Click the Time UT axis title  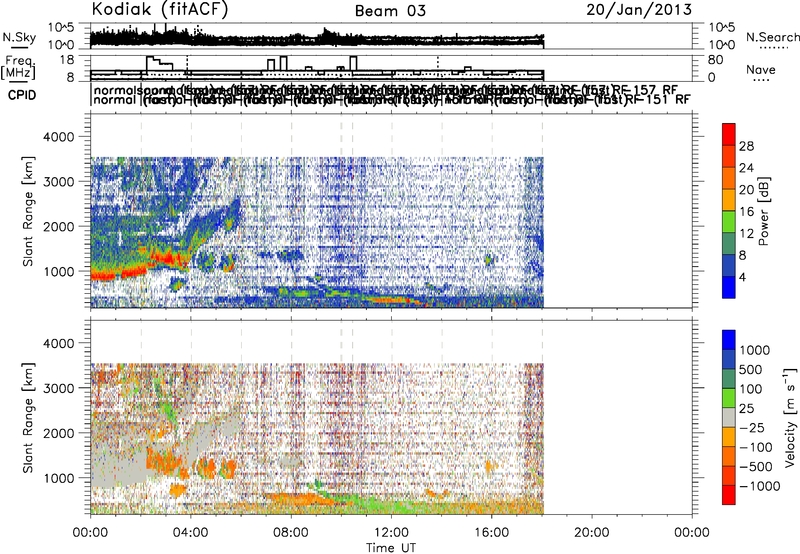pos(391,547)
